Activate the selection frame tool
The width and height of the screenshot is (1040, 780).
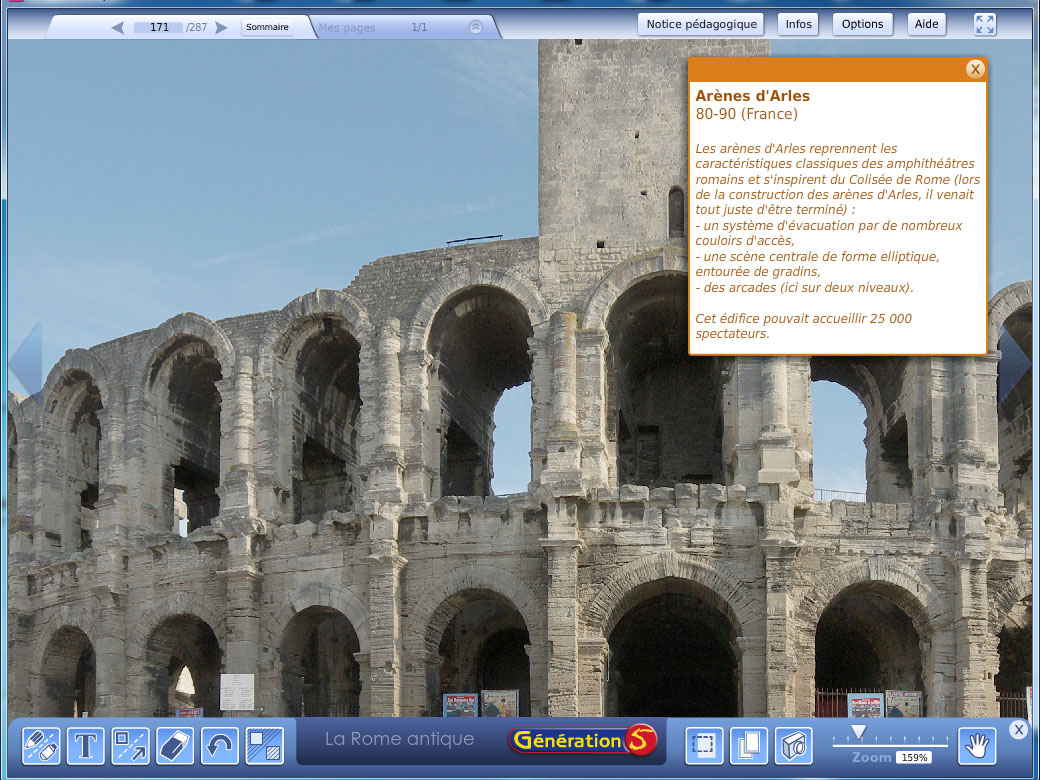tap(703, 746)
